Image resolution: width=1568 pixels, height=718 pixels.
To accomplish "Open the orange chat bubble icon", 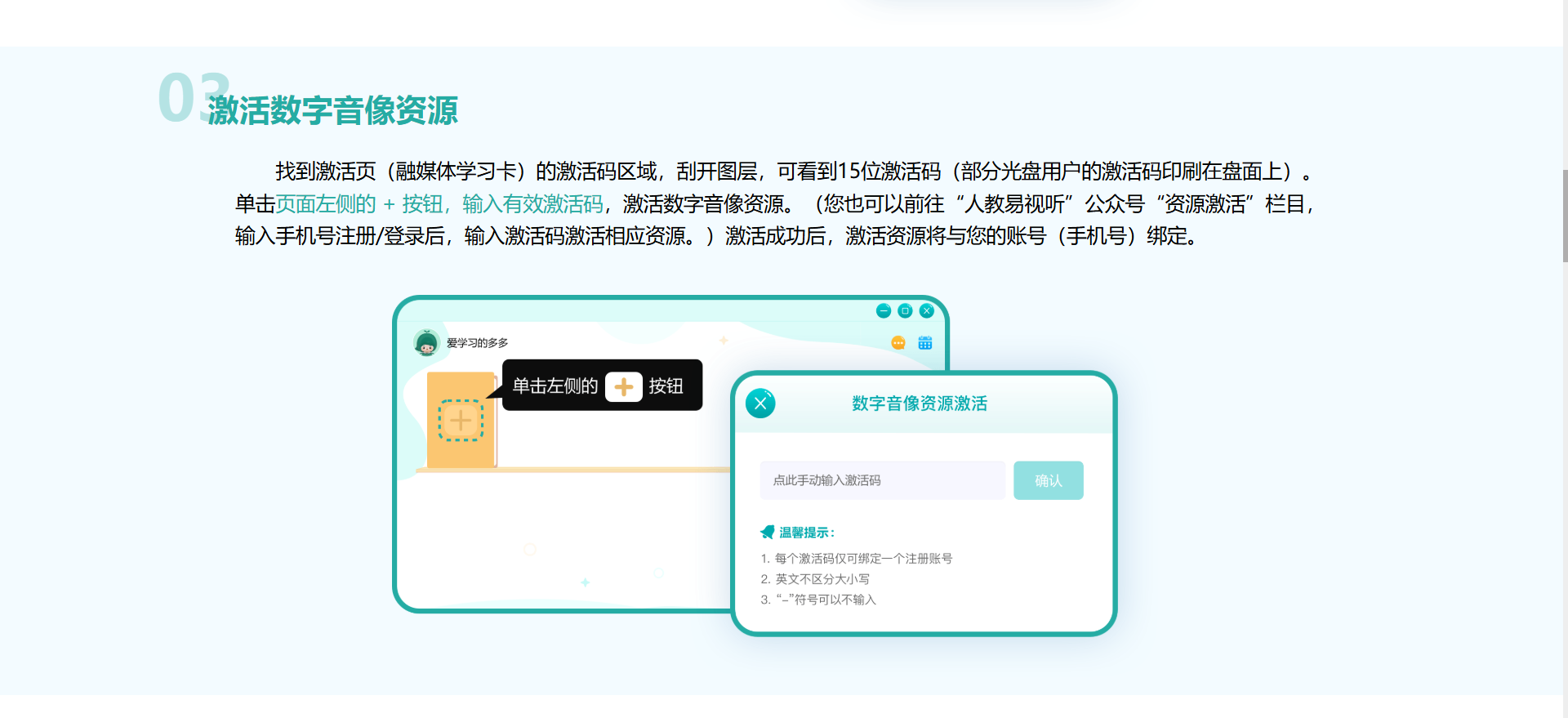I will (898, 343).
